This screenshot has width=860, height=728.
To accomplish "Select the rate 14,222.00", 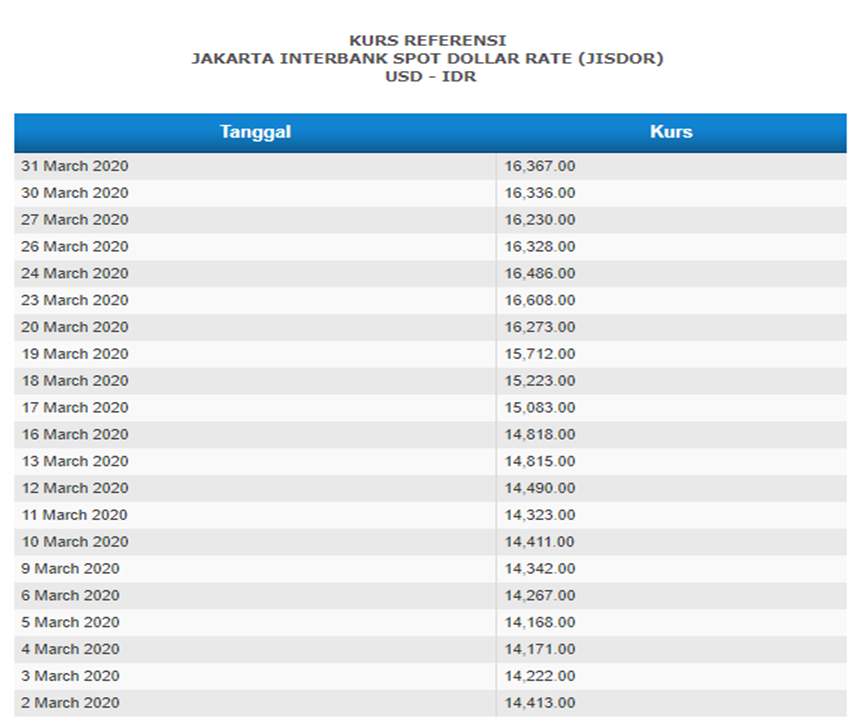I will 540,677.
